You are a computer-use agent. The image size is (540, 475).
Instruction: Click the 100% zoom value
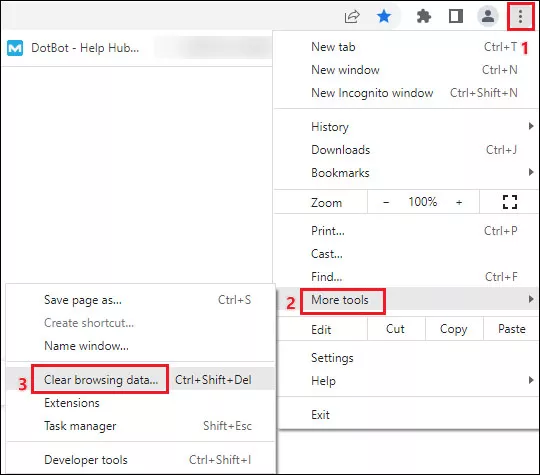(x=423, y=202)
